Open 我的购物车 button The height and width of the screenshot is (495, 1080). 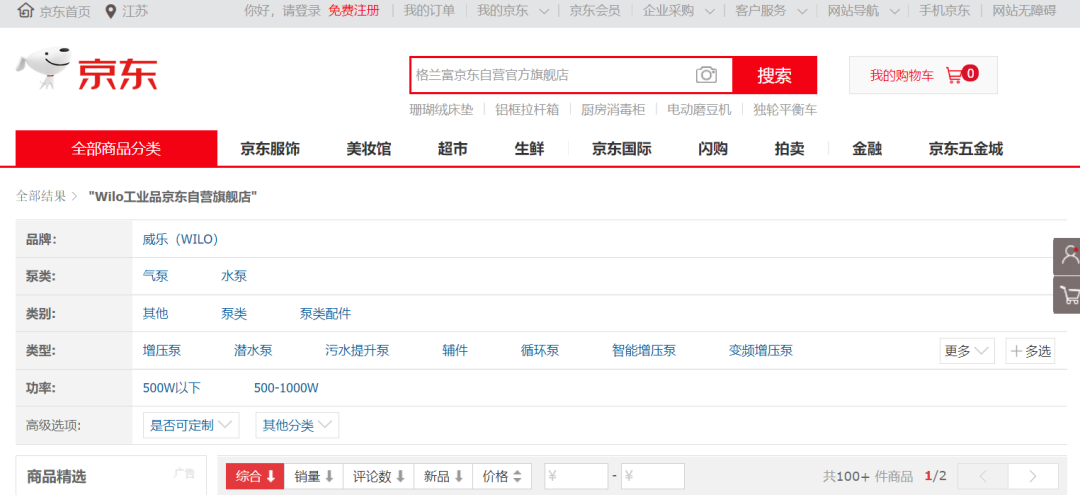pos(923,75)
